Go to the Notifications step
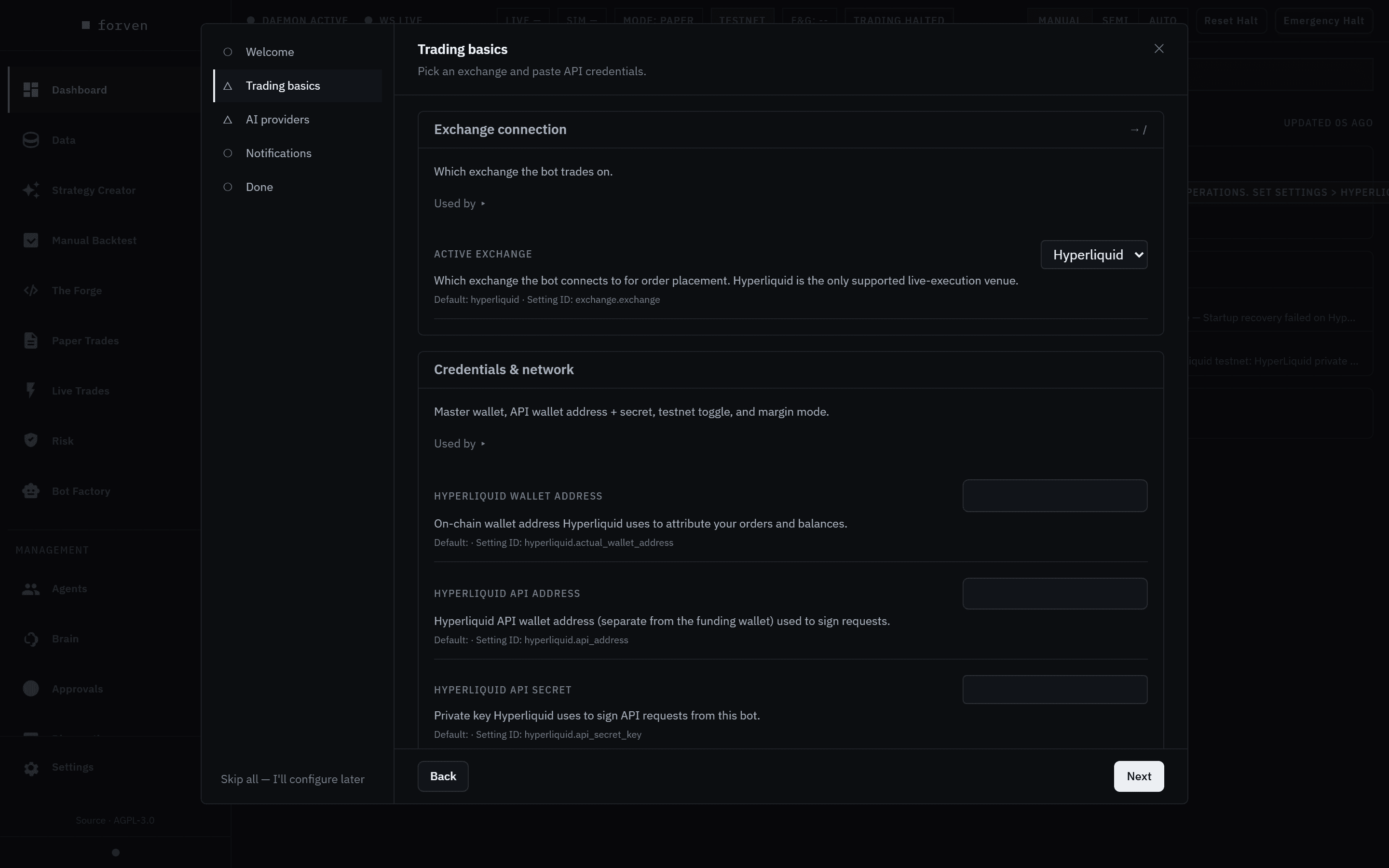 coord(297,153)
